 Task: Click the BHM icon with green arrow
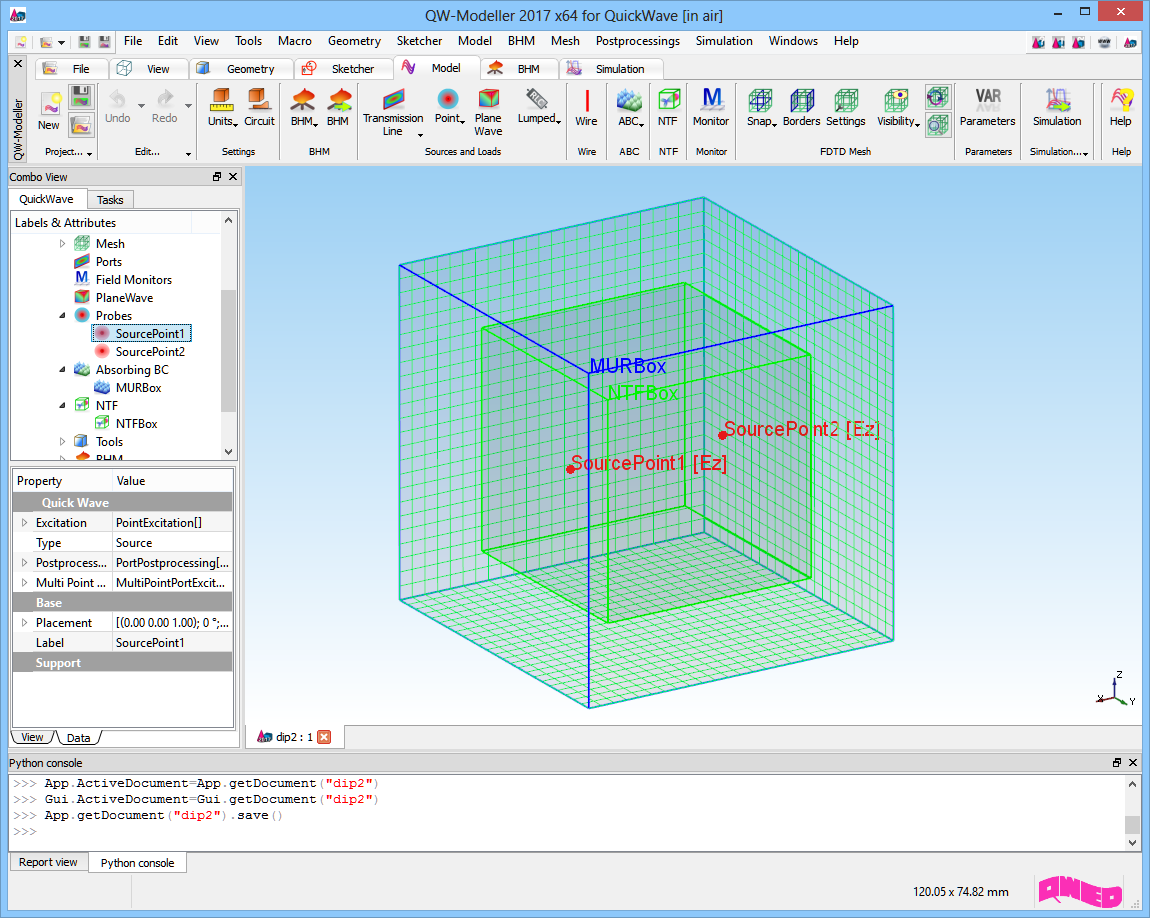pyautogui.click(x=338, y=107)
